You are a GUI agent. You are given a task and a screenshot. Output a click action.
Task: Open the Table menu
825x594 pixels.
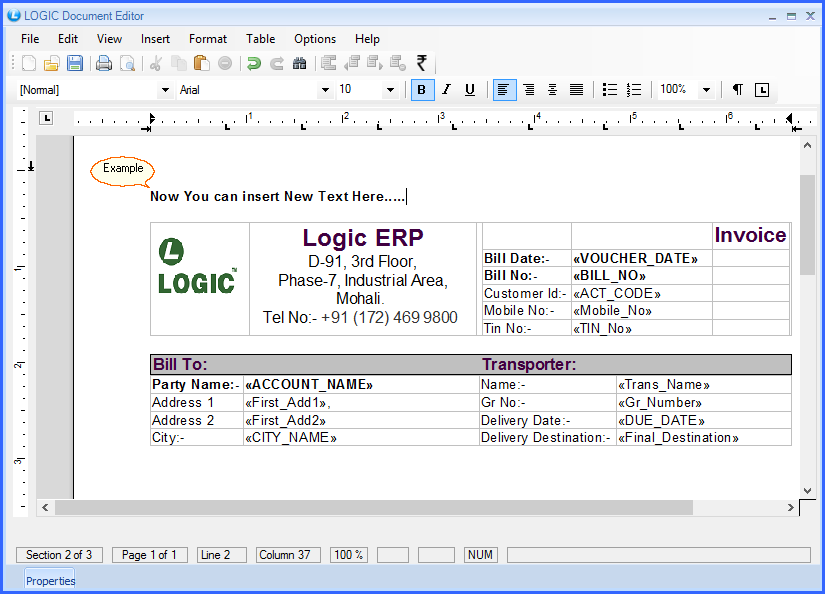click(x=260, y=39)
